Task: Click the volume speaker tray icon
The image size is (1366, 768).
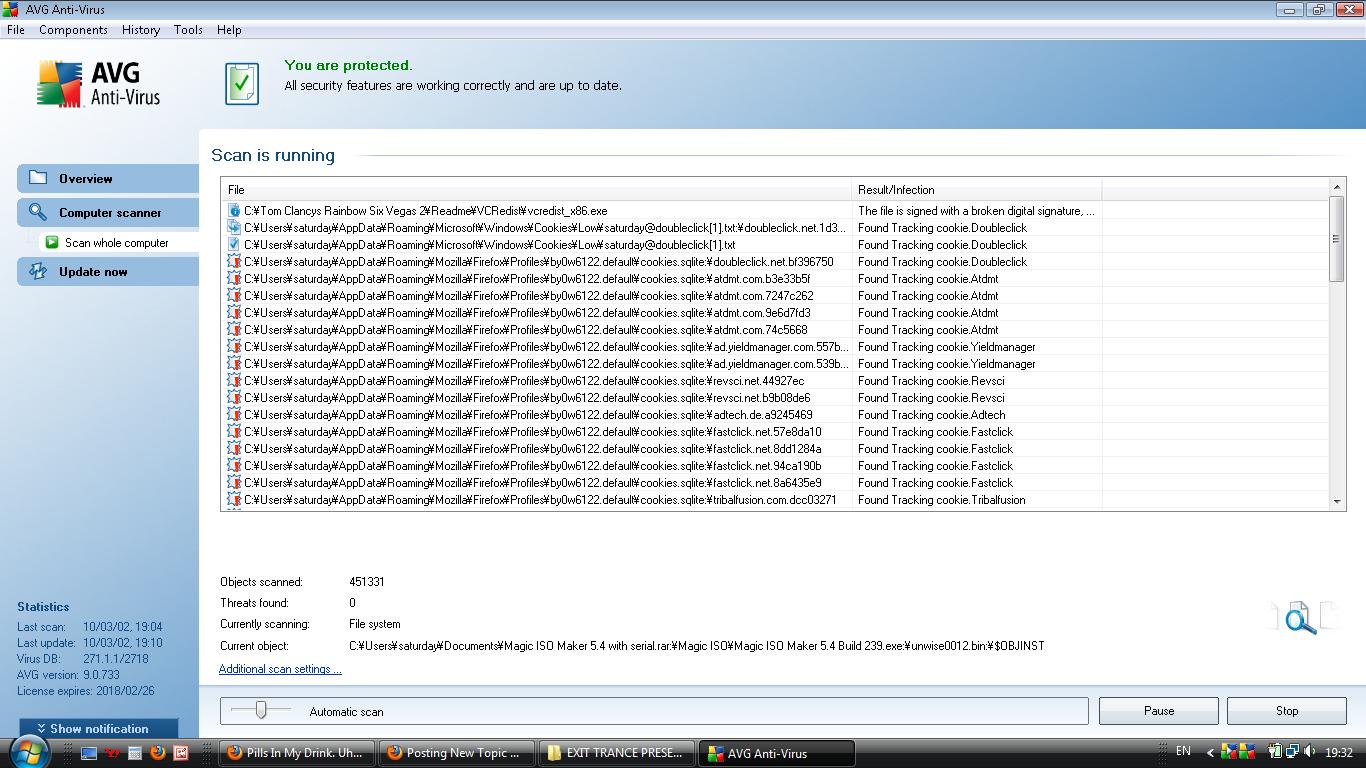Action: [1310, 752]
